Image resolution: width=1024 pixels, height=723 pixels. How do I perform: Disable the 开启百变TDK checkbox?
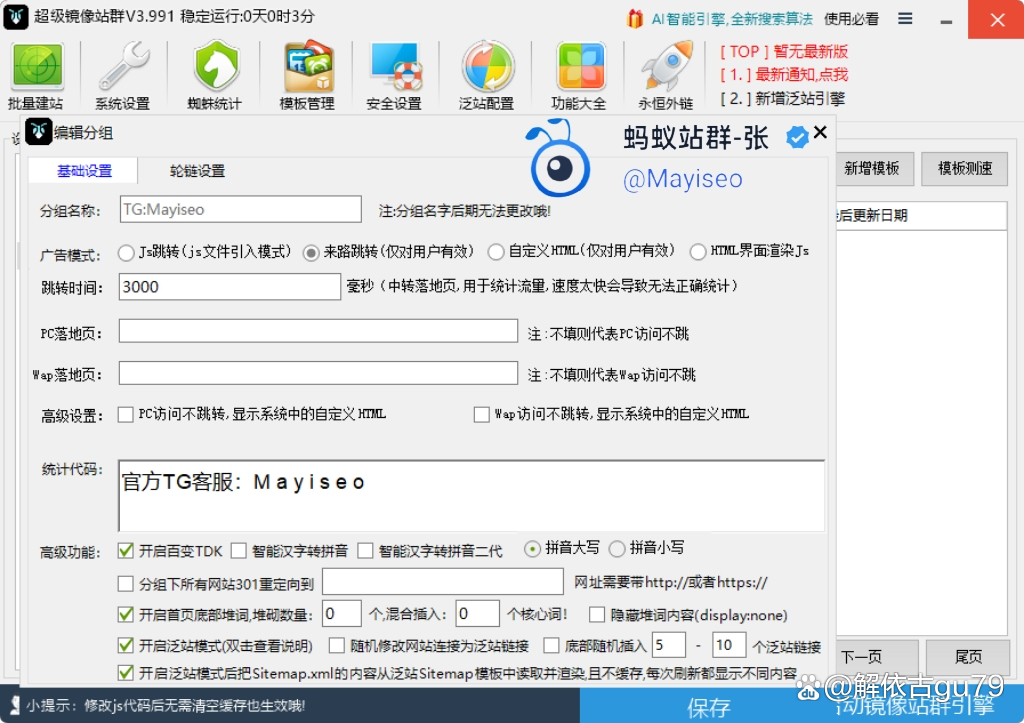(x=126, y=549)
